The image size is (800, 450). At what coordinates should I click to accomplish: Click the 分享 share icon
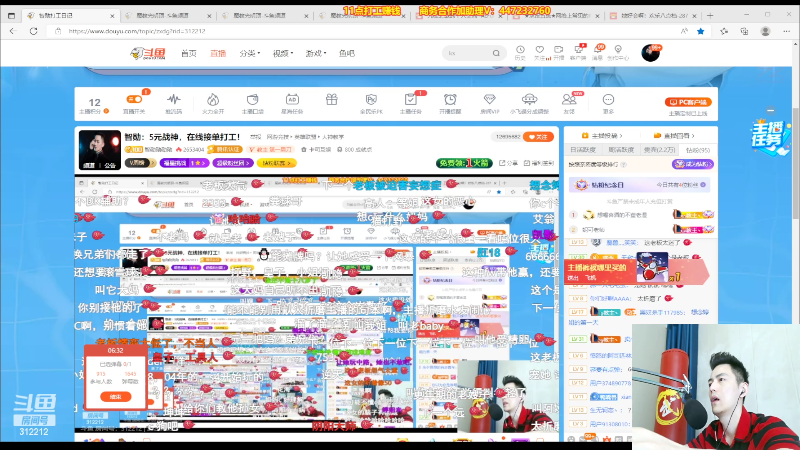tap(508, 163)
